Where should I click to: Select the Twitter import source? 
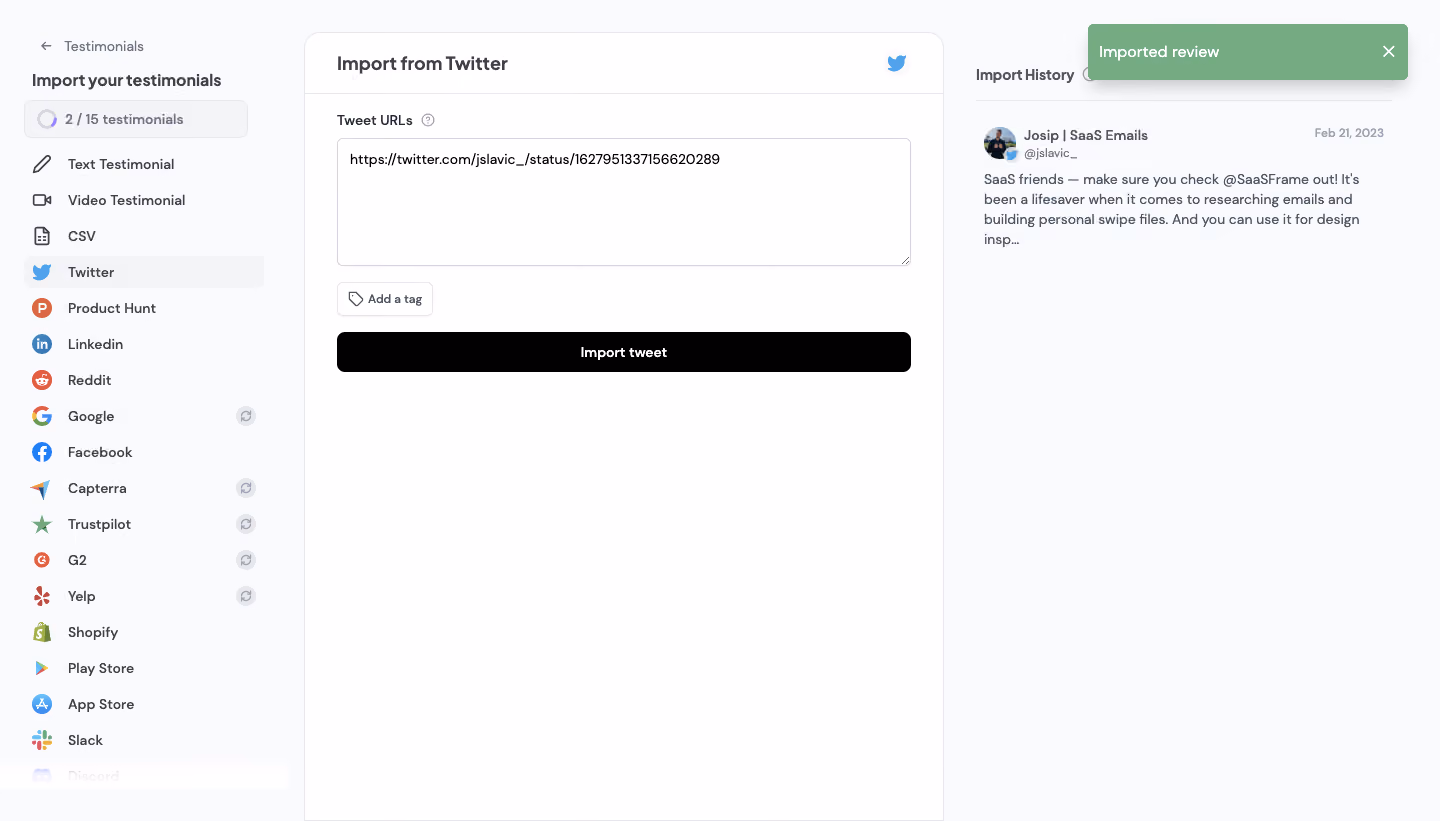click(x=144, y=272)
